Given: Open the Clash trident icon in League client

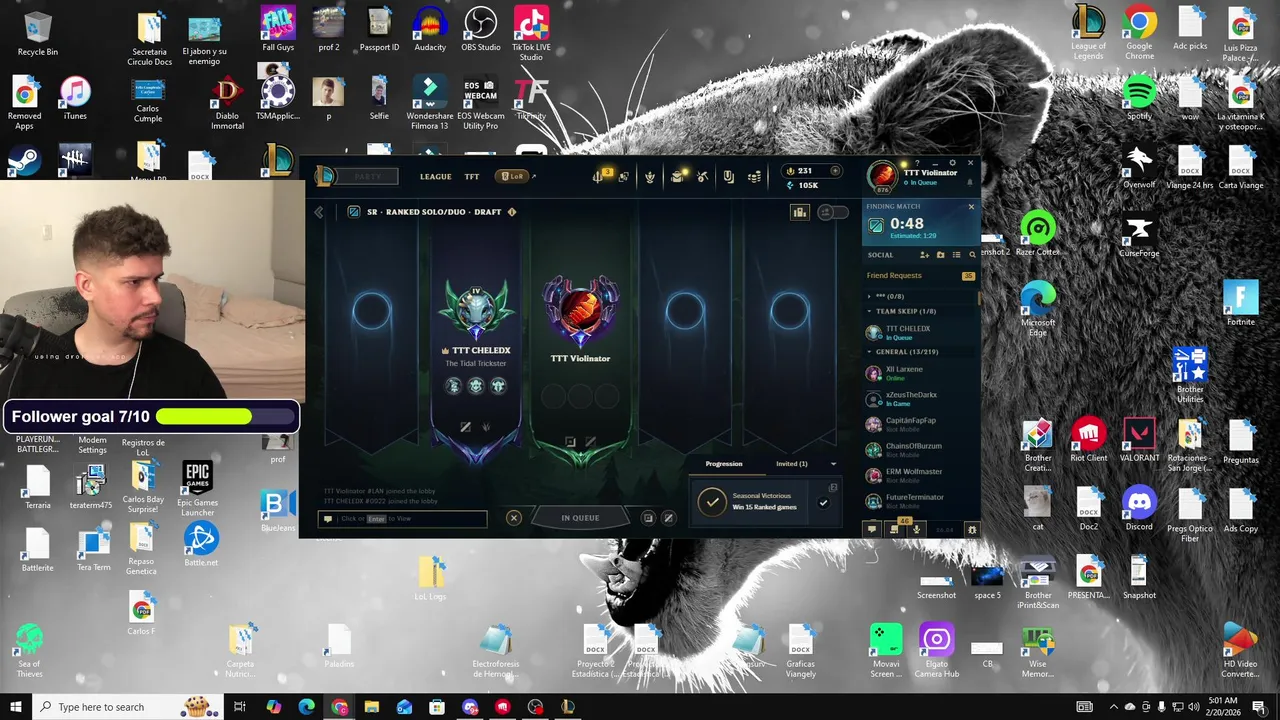Looking at the screenshot, I should pos(597,176).
